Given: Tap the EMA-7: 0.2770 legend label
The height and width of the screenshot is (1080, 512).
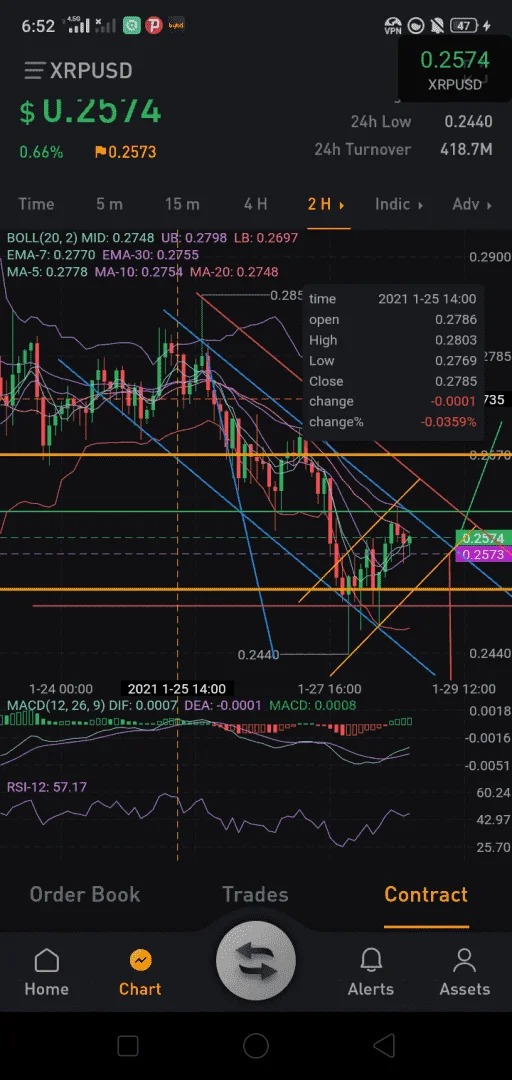Looking at the screenshot, I should [51, 255].
